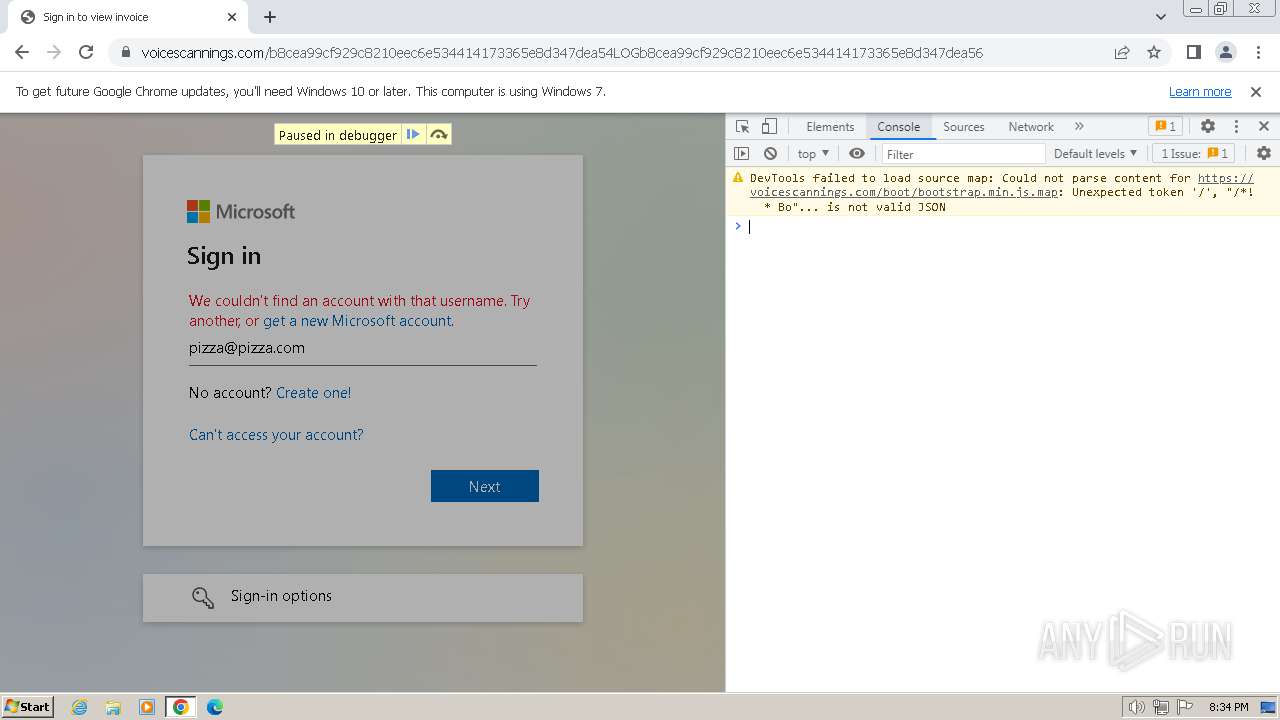
Task: Show more DevTools tabs chevron
Action: click(1079, 127)
